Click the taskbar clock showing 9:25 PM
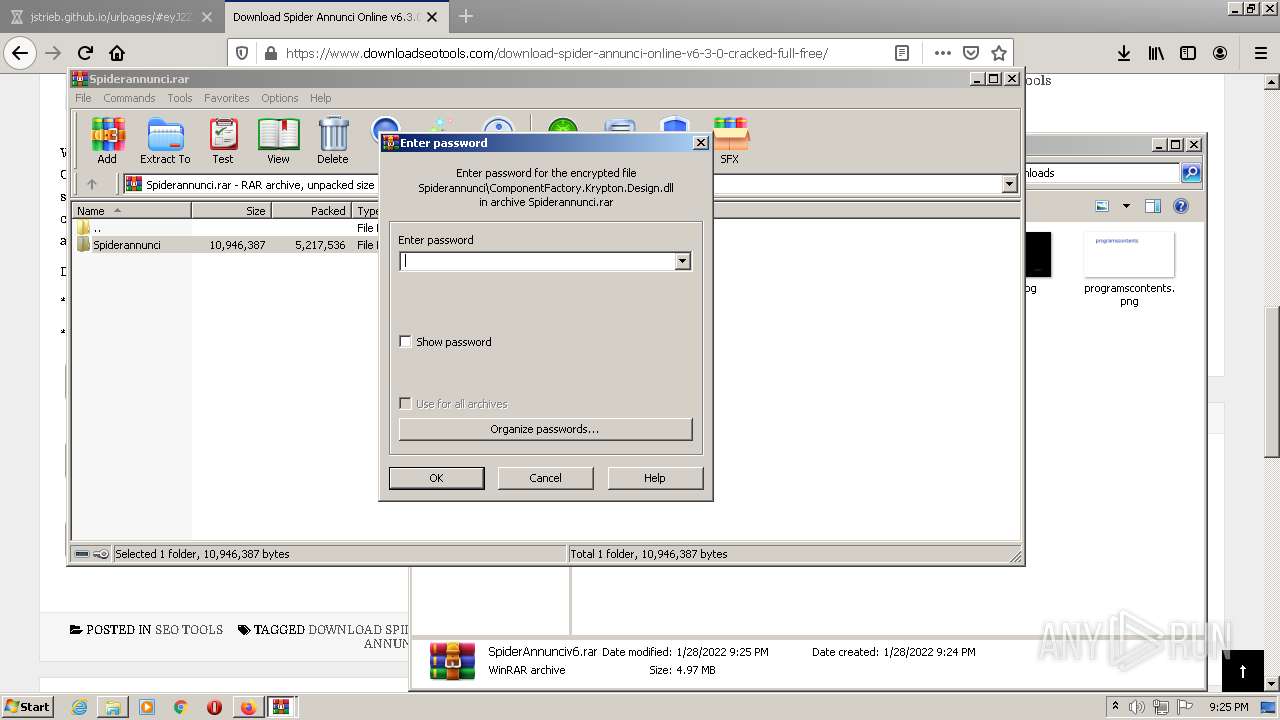Viewport: 1280px width, 720px height. (1228, 707)
